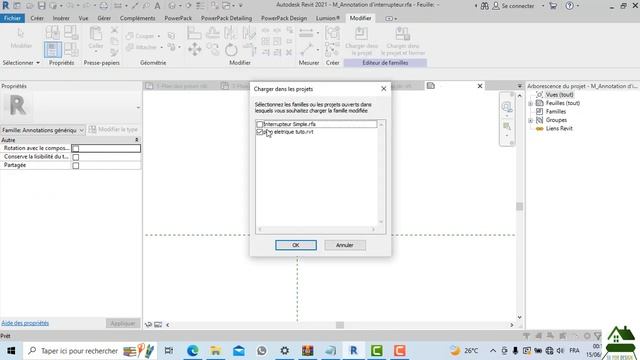Close the Charger dans les projets dialog
This screenshot has height=360, width=640.
[x=384, y=89]
